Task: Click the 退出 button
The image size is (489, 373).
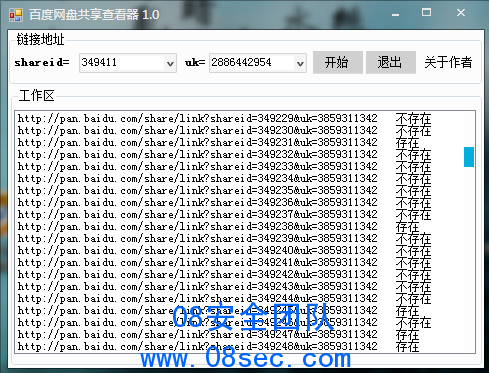Action: [x=391, y=62]
